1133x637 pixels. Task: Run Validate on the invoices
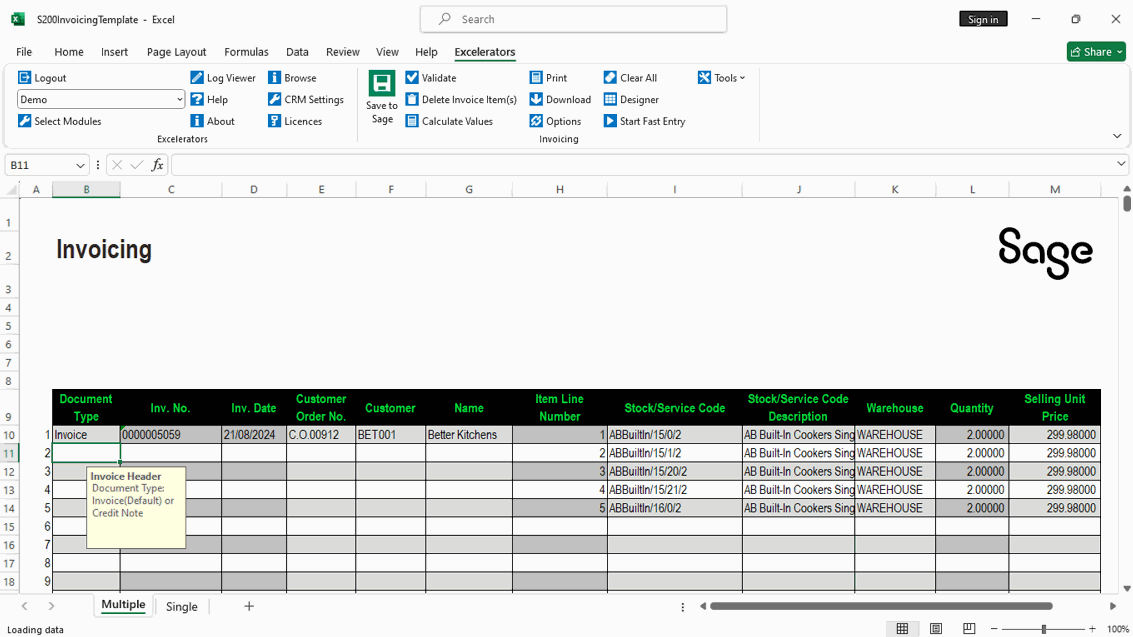click(431, 78)
